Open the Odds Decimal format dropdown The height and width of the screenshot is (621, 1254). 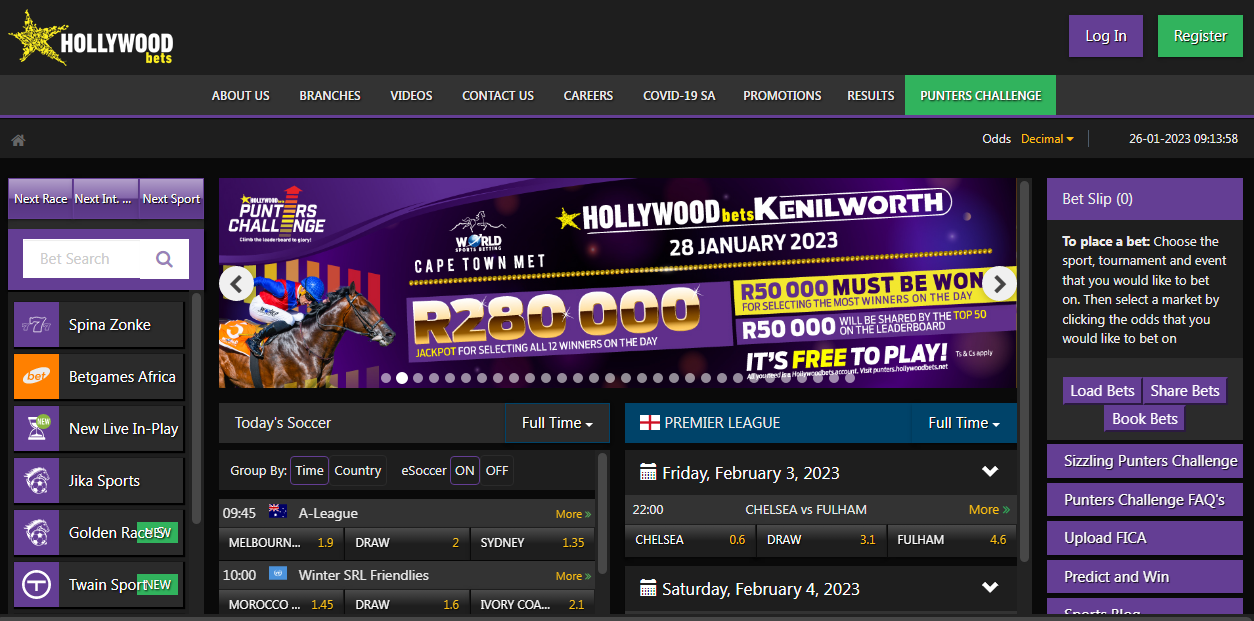pos(1047,139)
